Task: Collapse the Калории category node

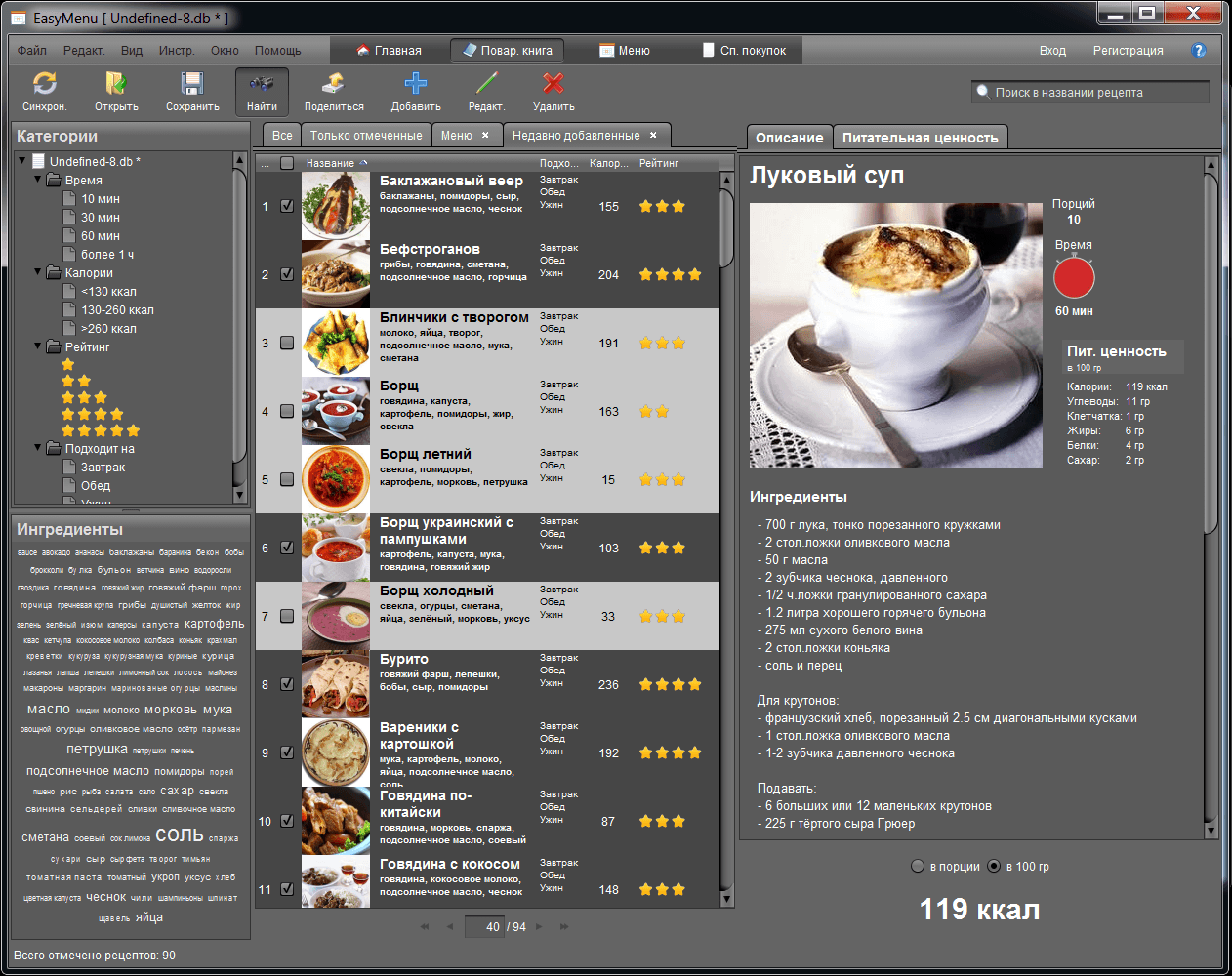Action: (x=38, y=271)
